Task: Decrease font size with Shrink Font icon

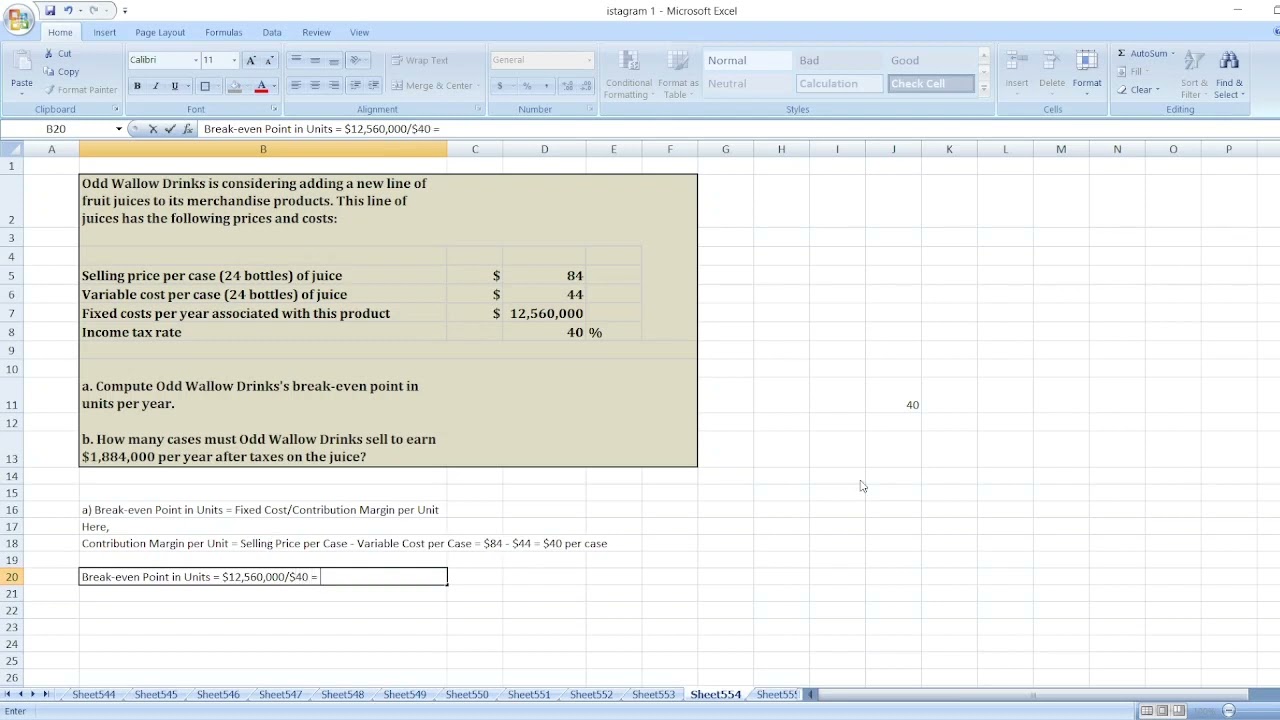Action: pyautogui.click(x=269, y=60)
